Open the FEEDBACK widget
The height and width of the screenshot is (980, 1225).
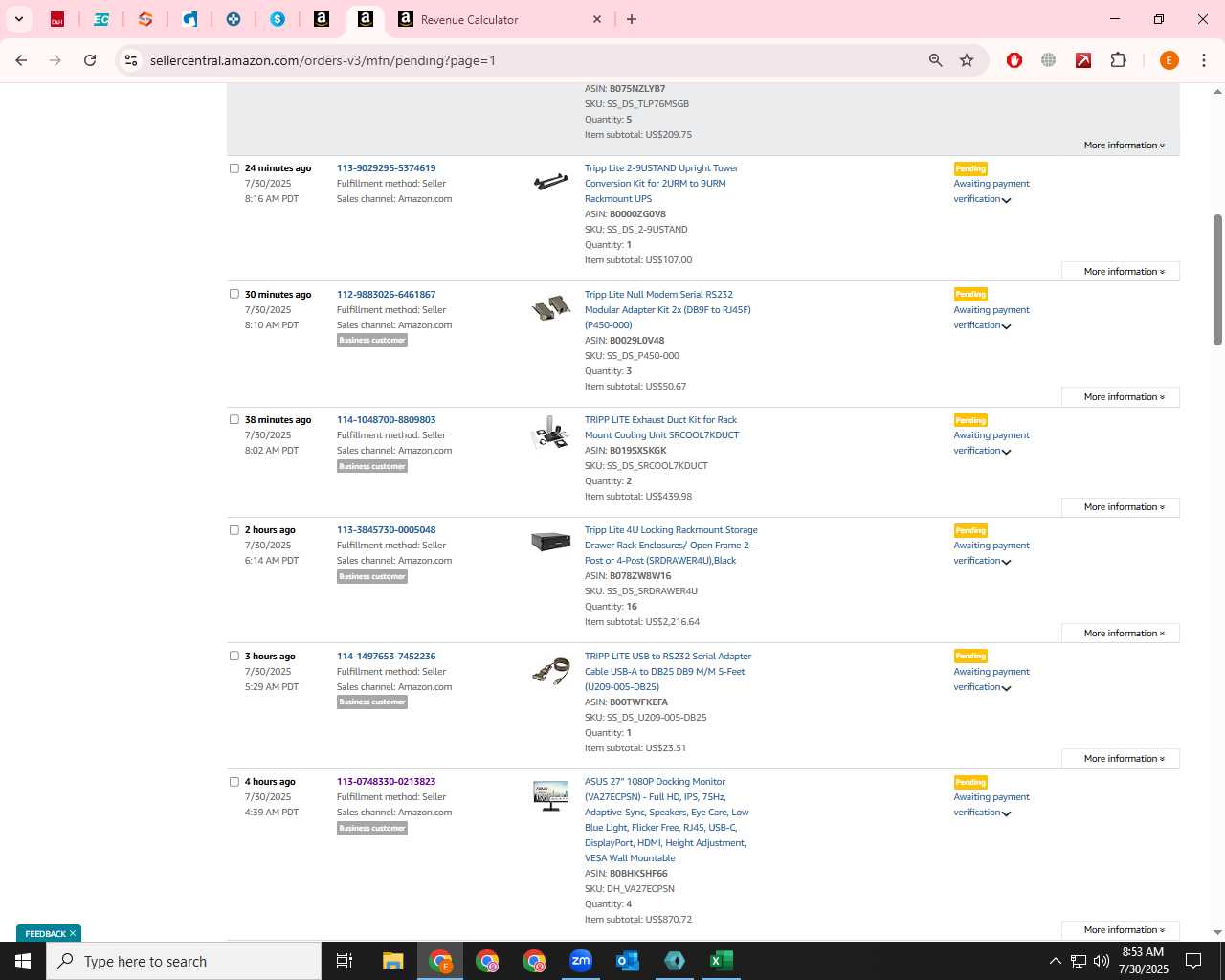click(45, 933)
